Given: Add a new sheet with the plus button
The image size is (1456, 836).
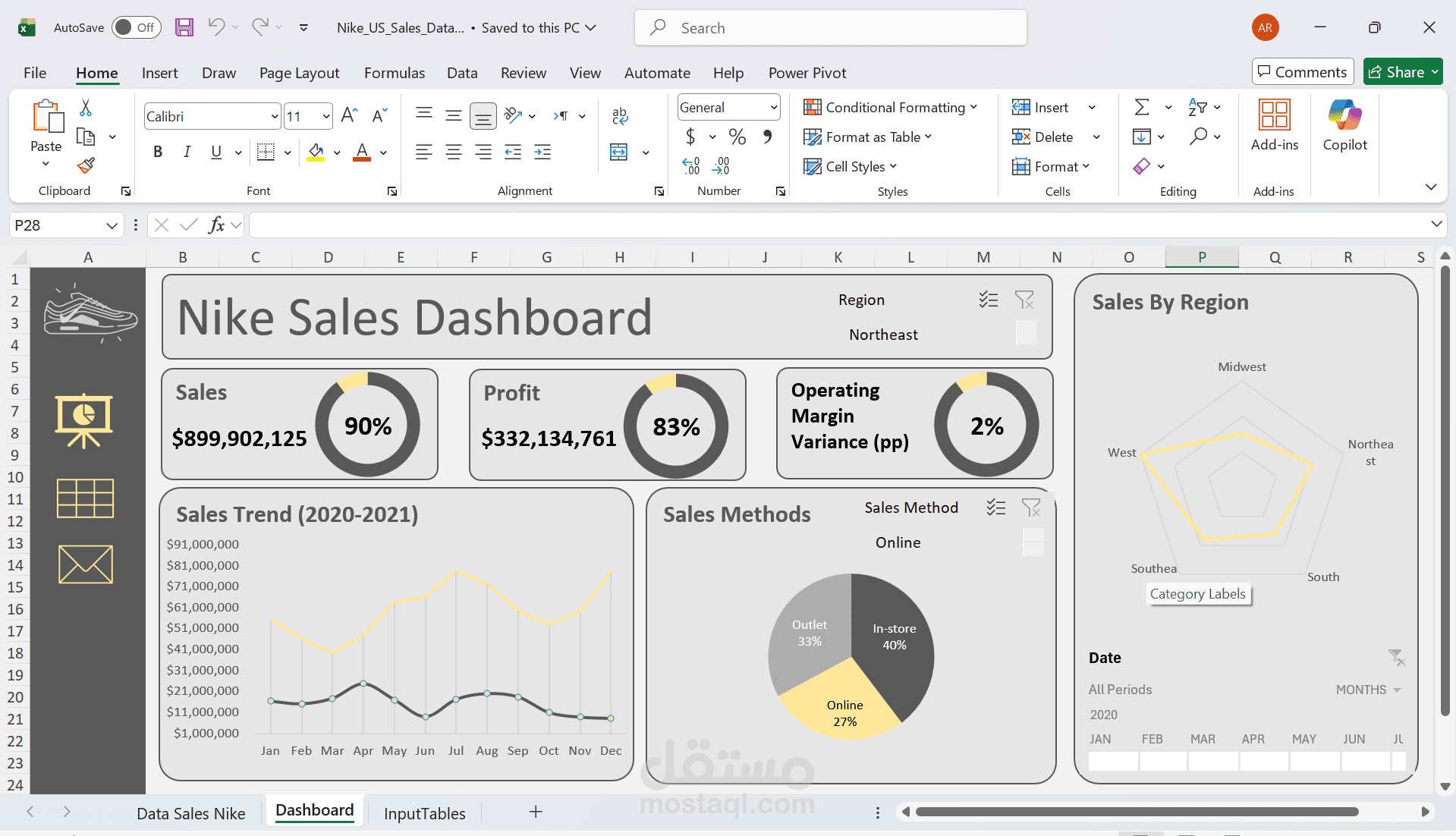Looking at the screenshot, I should (536, 812).
